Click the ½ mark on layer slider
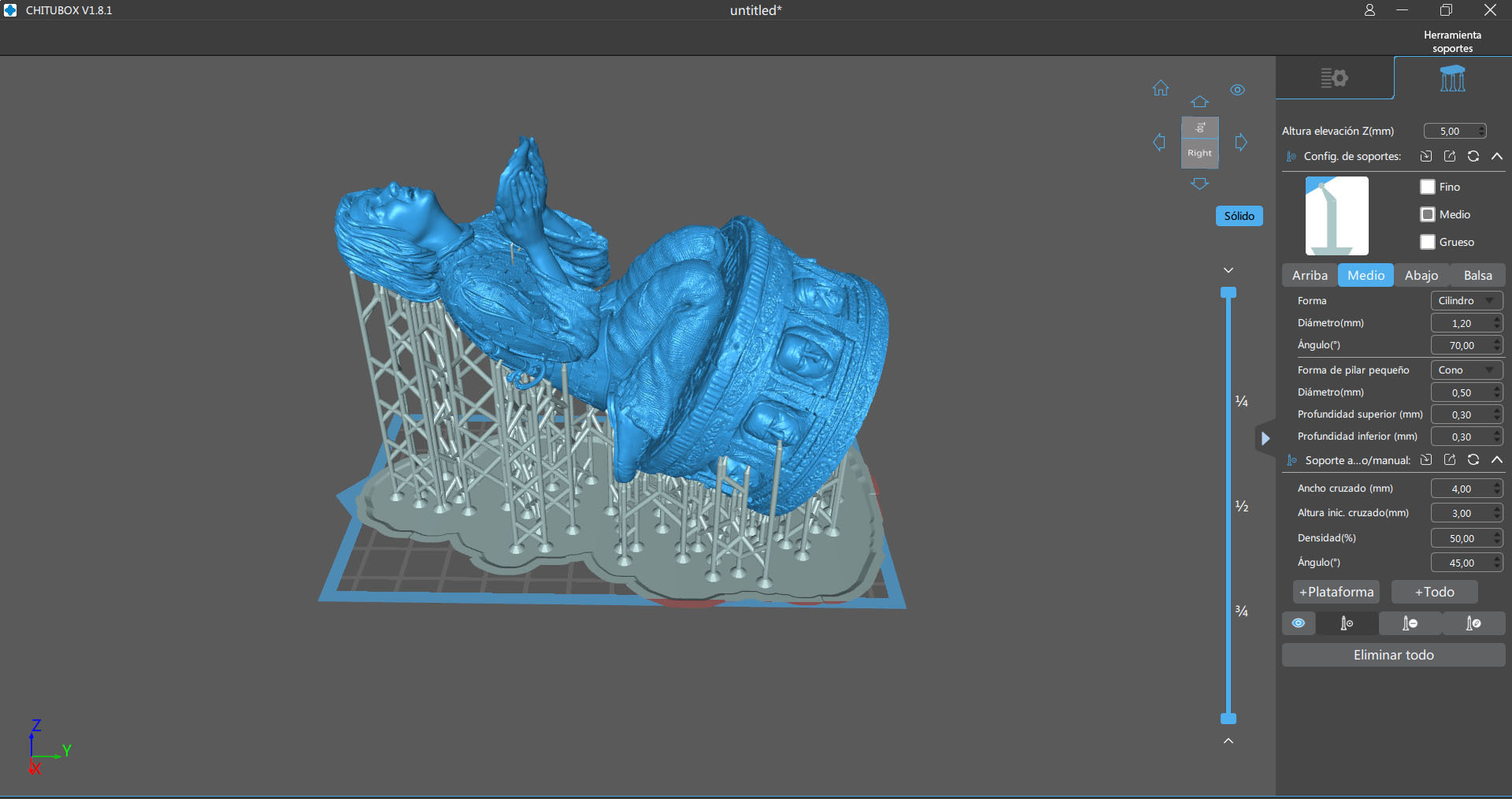Screen dimensions: 1512x799 (1242, 506)
